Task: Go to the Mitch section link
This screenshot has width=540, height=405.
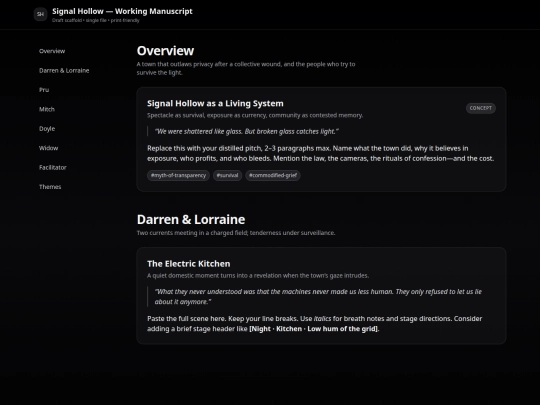Action: 47,109
